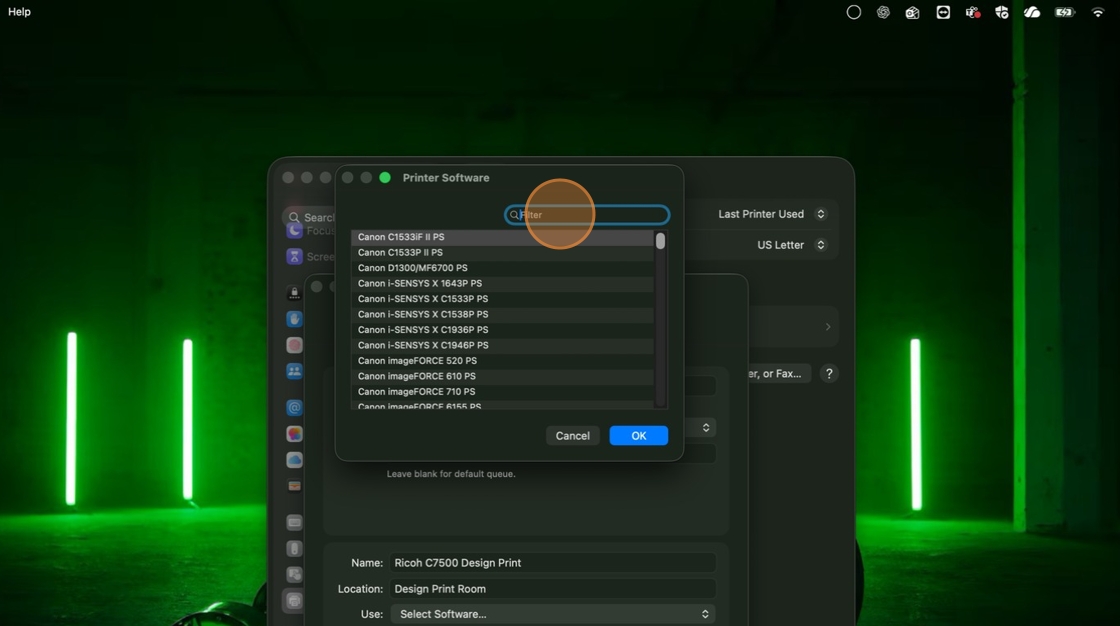Cancel the Printer Software dialog

click(572, 436)
